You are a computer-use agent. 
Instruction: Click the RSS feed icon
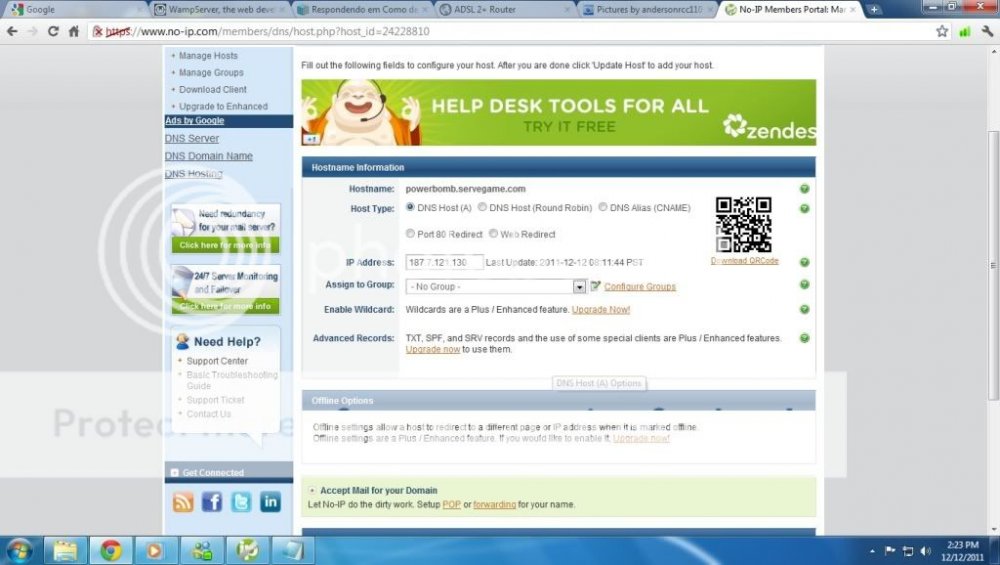click(x=183, y=502)
